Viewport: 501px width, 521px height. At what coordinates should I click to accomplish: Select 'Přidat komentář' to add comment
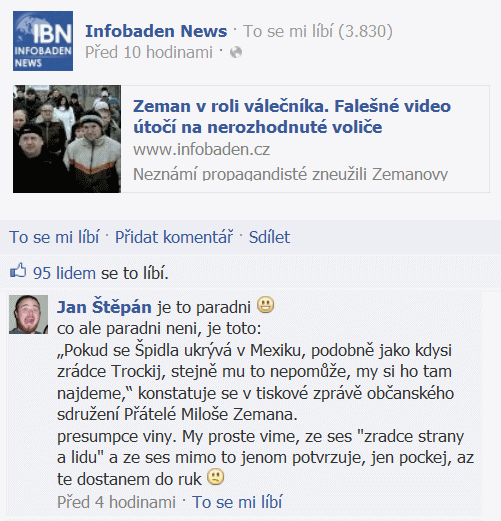(174, 237)
